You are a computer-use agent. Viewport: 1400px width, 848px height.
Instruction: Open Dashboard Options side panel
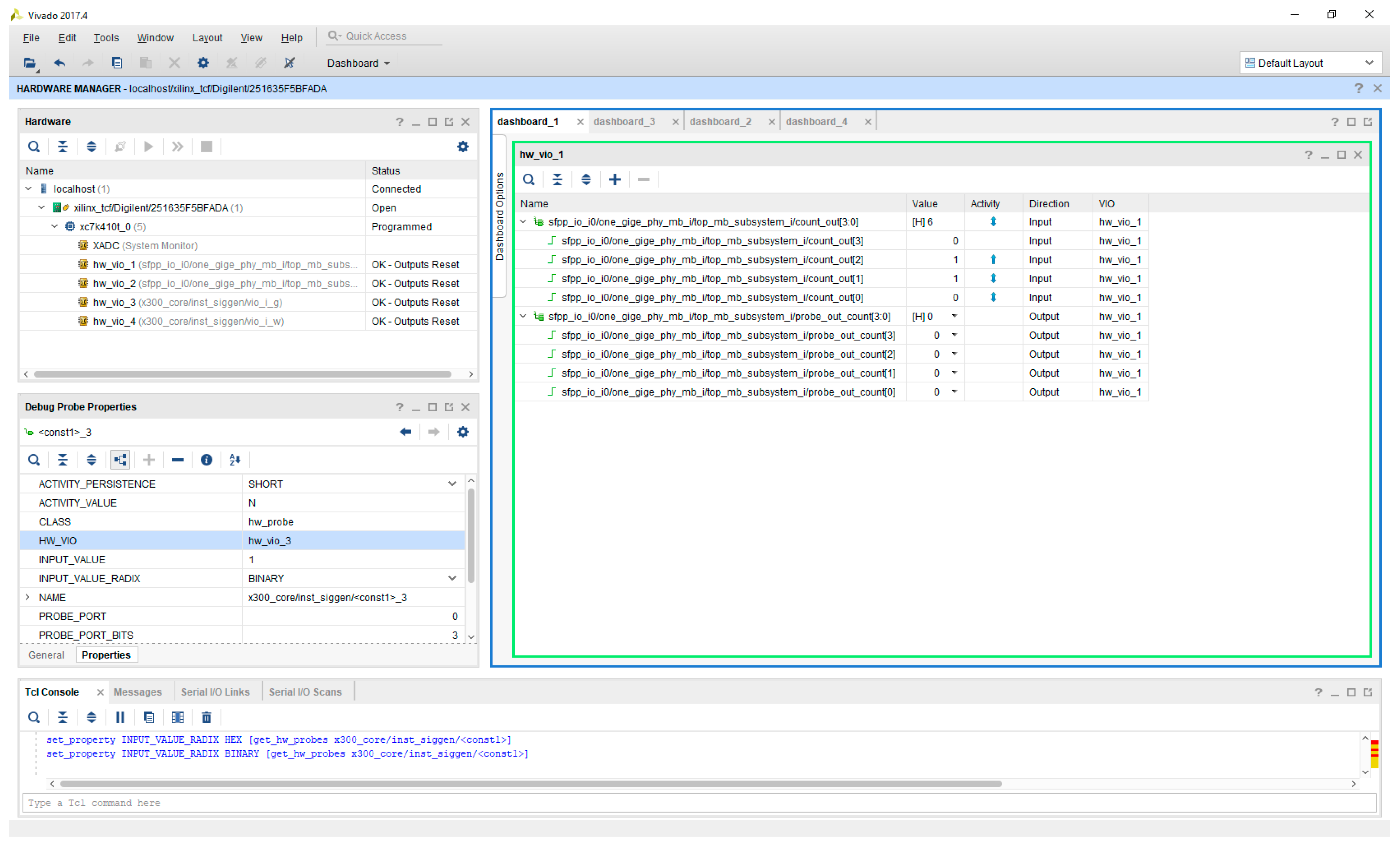pos(500,216)
